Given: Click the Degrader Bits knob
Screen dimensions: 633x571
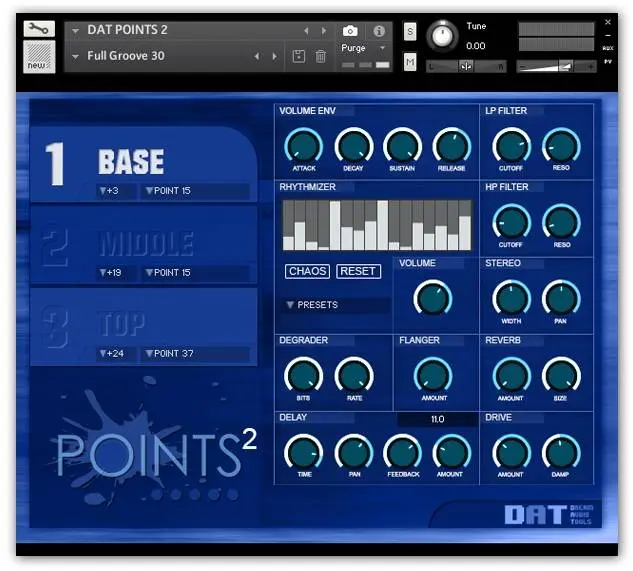Looking at the screenshot, I should [304, 376].
